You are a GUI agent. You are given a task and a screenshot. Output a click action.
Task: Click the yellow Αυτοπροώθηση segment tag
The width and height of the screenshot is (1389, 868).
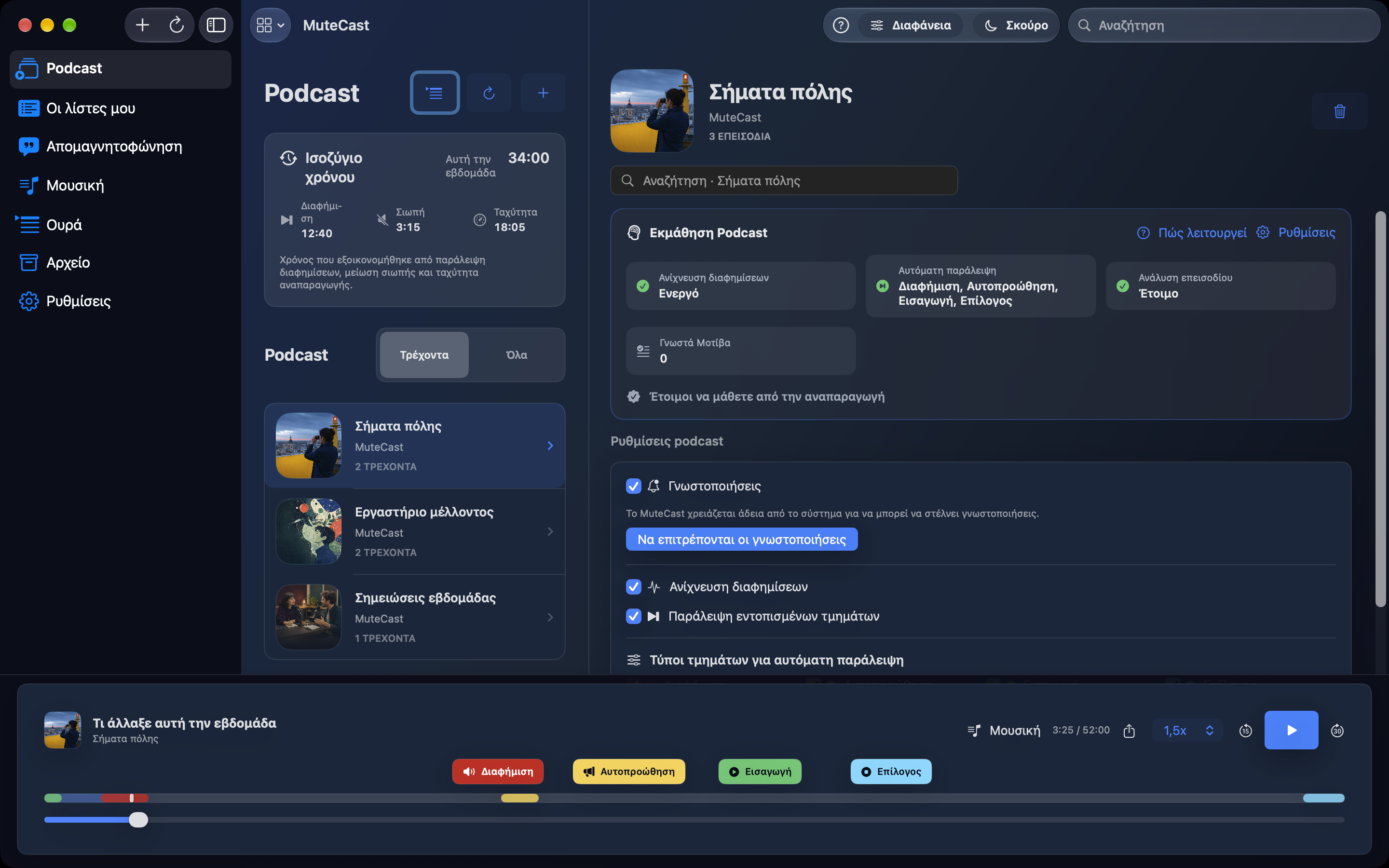pos(629,772)
